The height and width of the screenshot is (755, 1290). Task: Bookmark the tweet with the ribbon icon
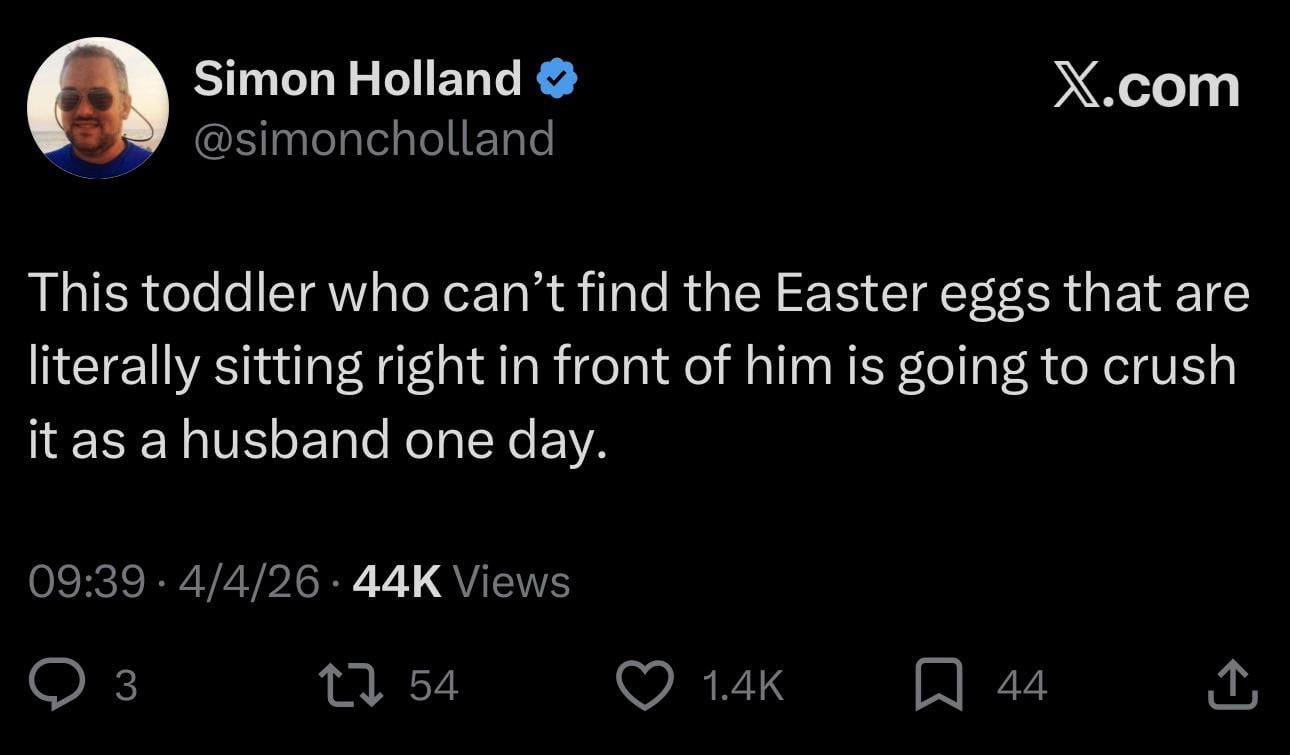940,686
